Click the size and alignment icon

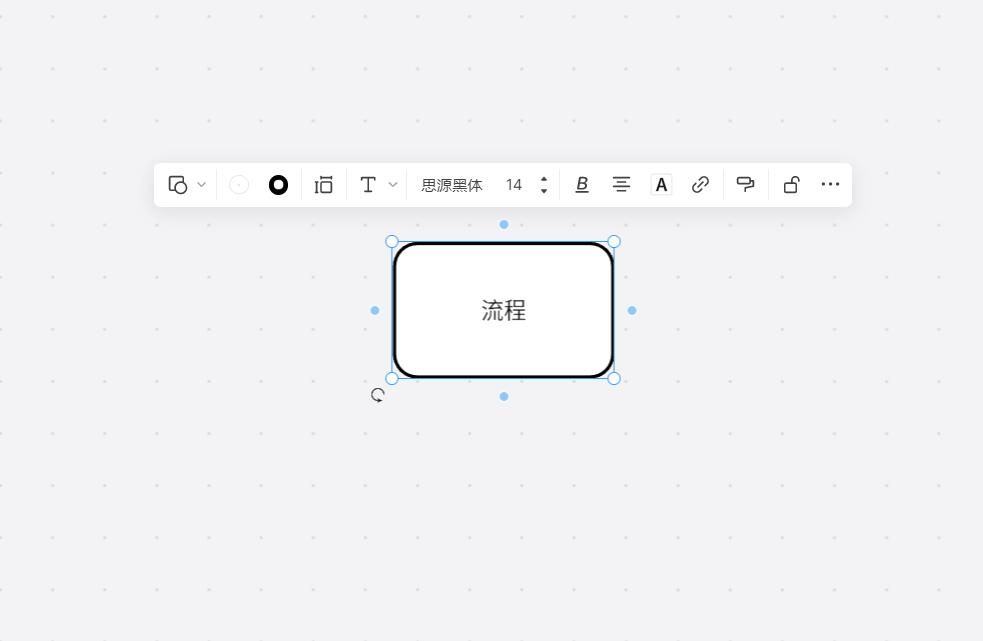[323, 185]
